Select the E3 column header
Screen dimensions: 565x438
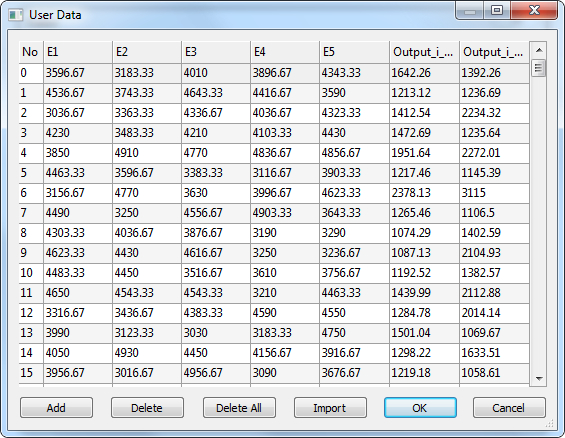215,52
